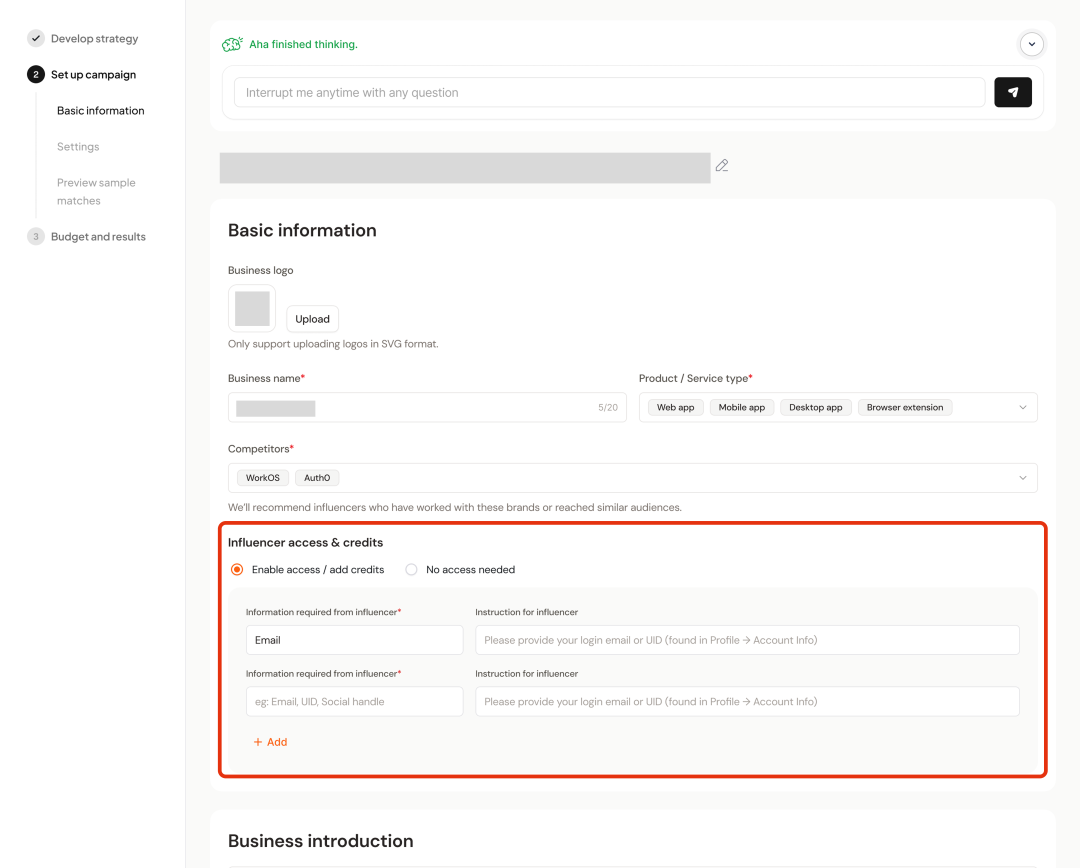The height and width of the screenshot is (868, 1080).
Task: Open the Product / Service type dropdown
Action: pos(1022,408)
